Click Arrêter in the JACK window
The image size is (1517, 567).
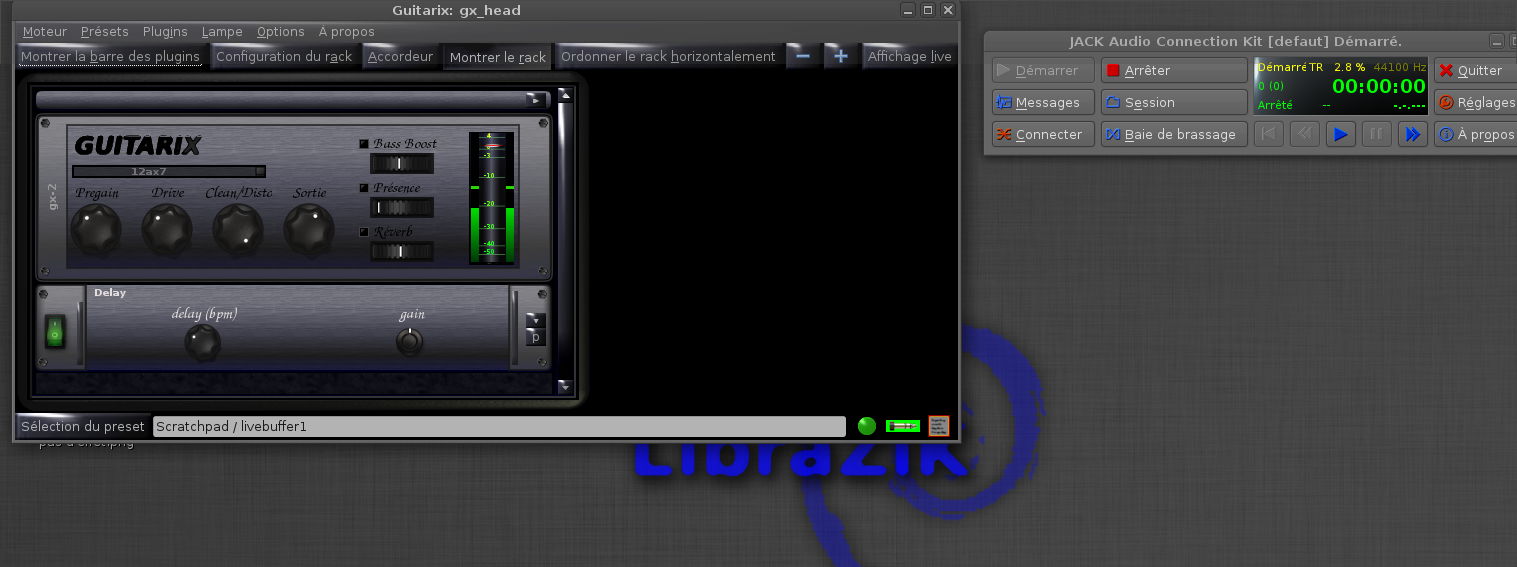point(1174,70)
